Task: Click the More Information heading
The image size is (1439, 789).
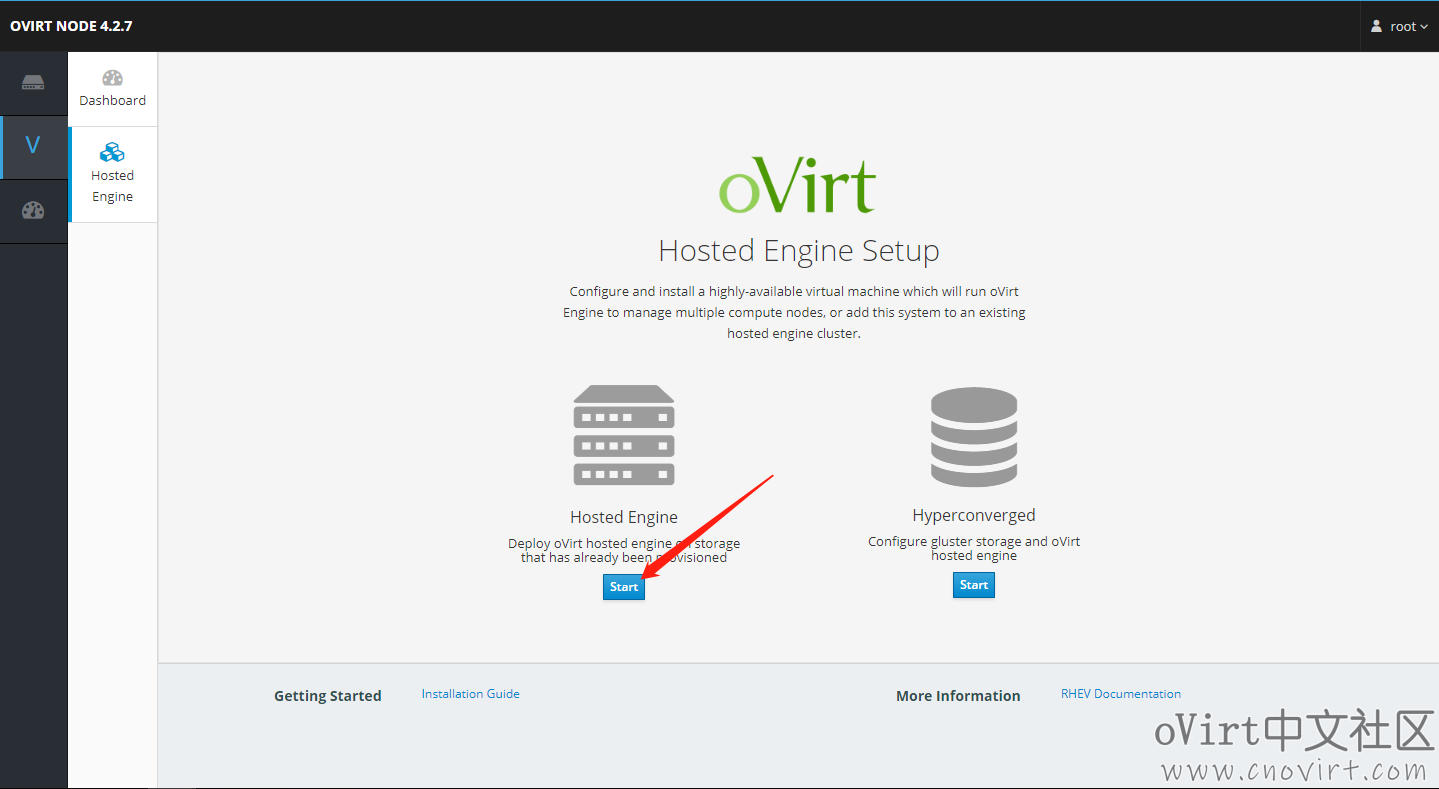Action: [x=958, y=696]
